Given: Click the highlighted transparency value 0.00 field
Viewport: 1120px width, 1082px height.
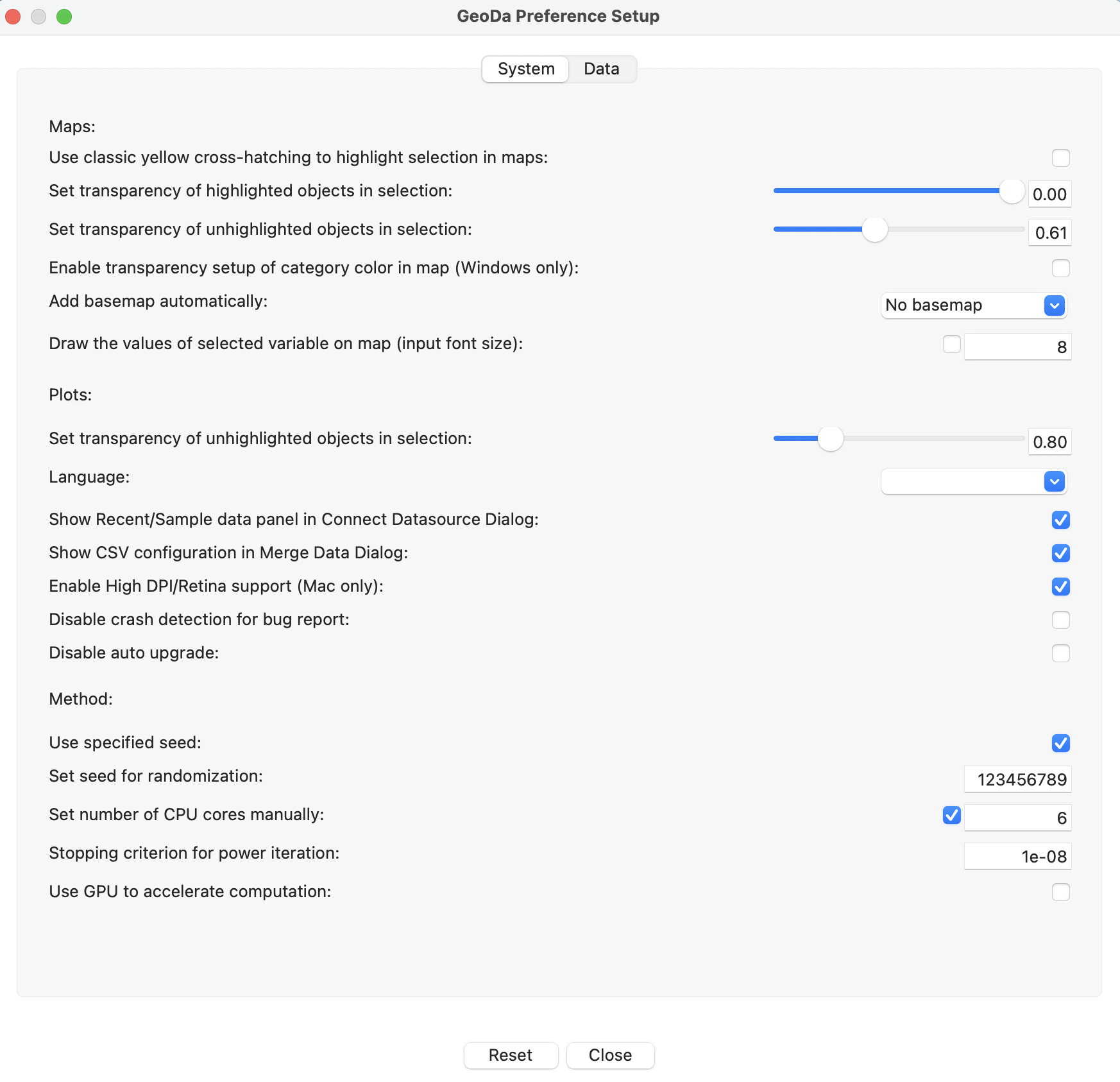Looking at the screenshot, I should click(x=1049, y=194).
